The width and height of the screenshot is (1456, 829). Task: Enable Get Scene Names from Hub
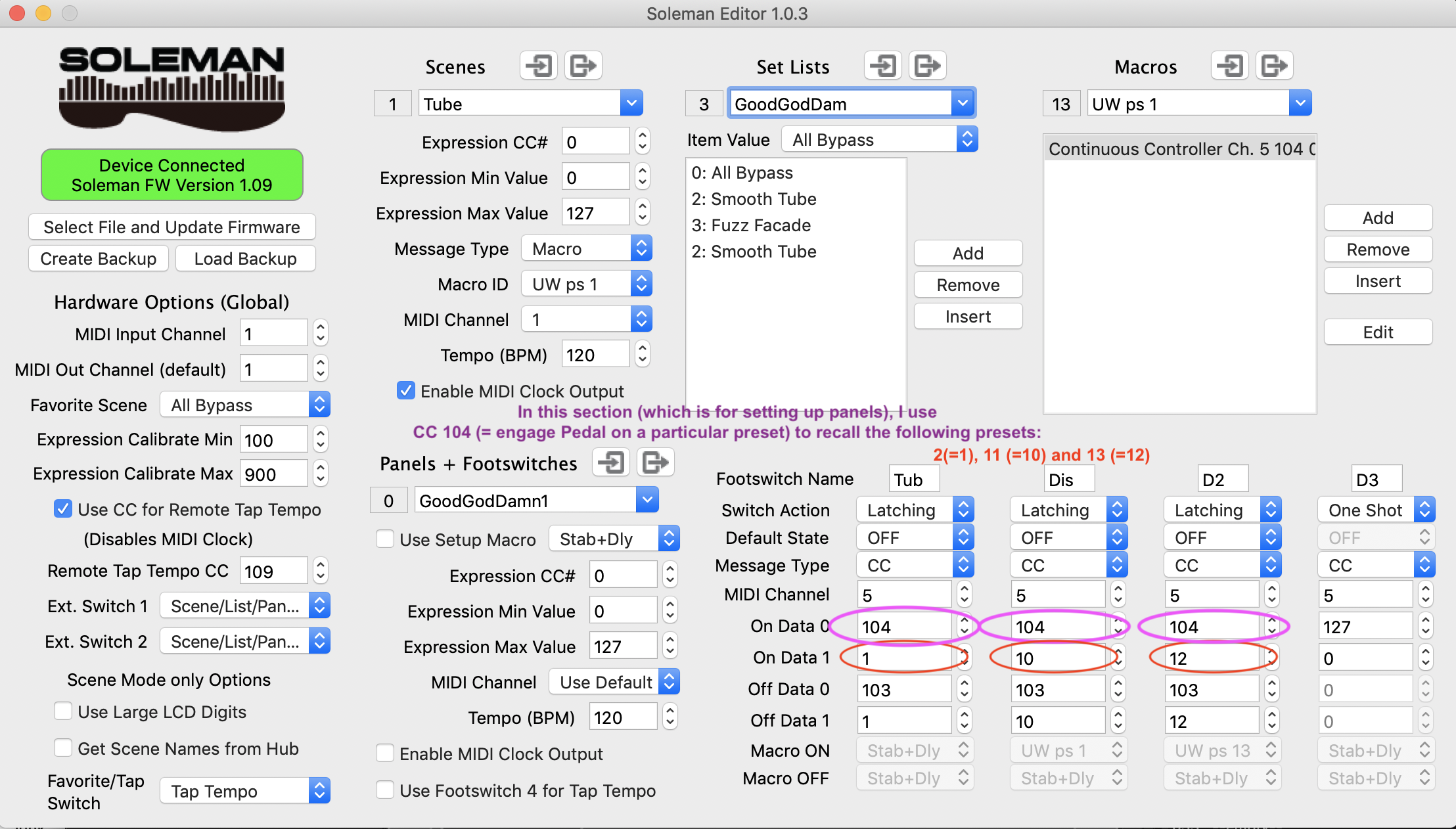click(63, 748)
